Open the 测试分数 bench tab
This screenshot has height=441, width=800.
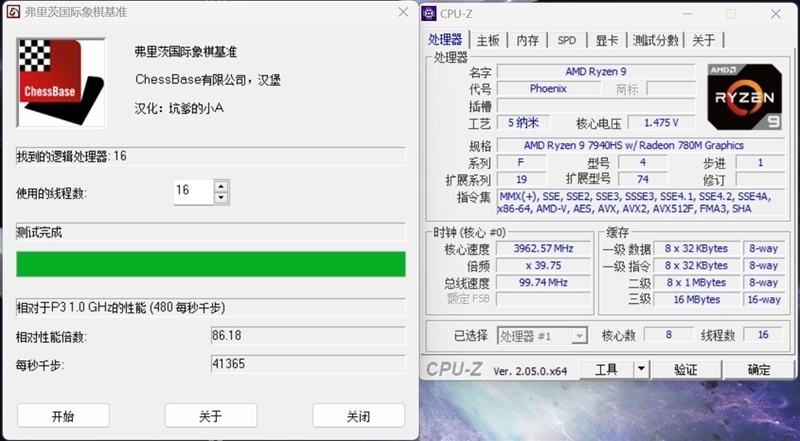point(656,40)
